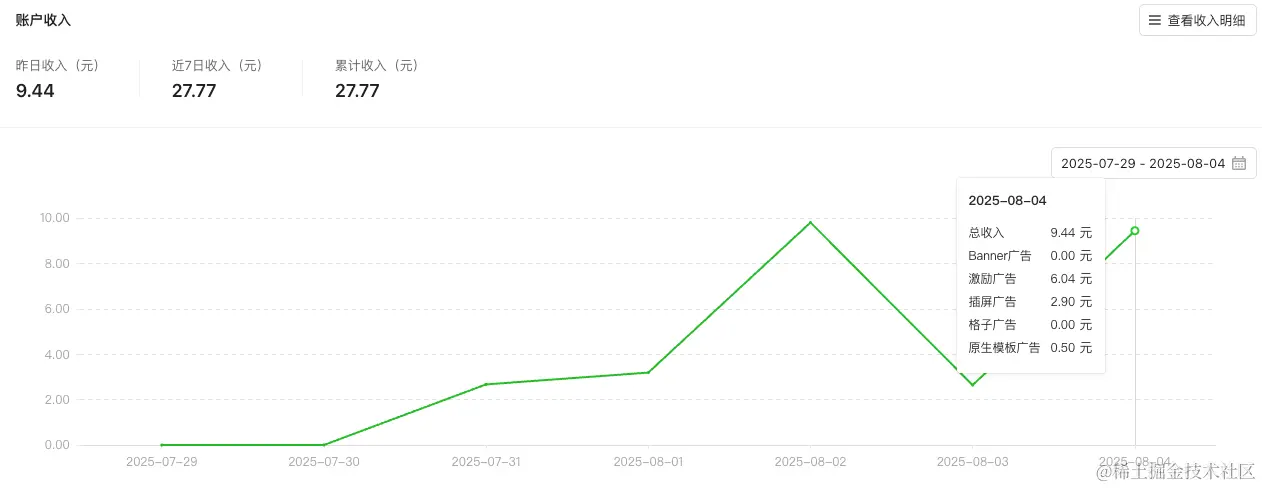Select the 近7日收入 27.77 value

[194, 91]
